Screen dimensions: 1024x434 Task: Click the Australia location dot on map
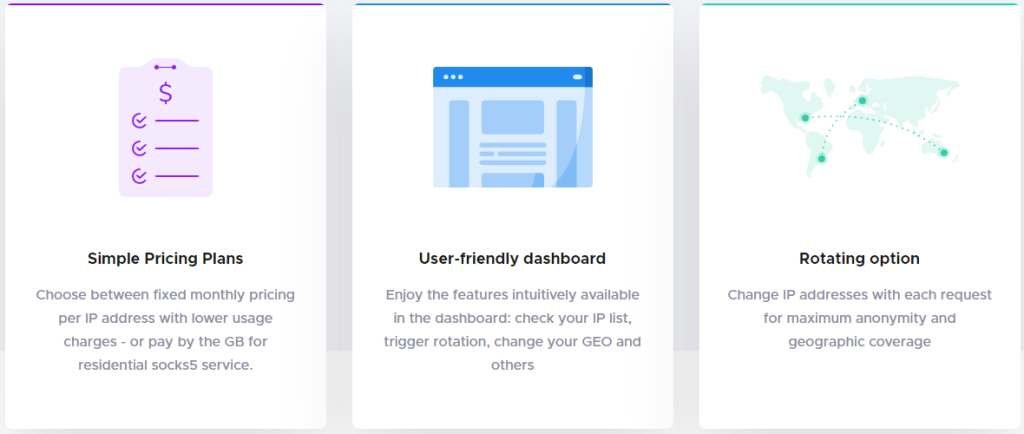pyautogui.click(x=943, y=153)
